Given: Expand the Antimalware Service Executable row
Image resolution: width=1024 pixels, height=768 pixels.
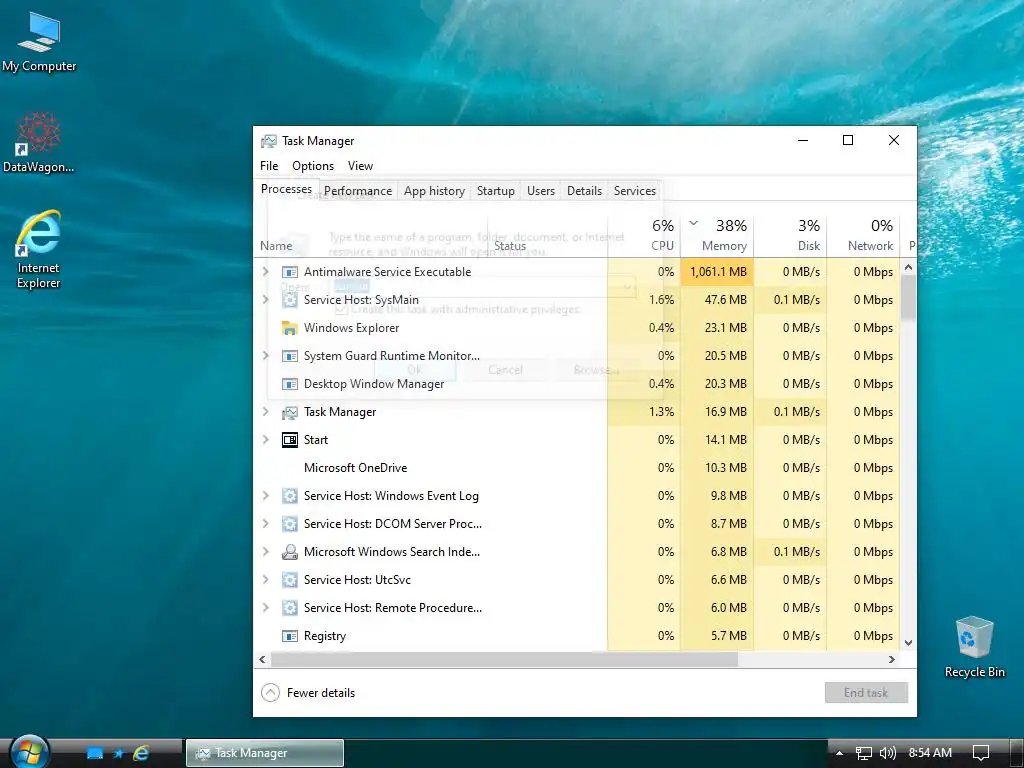Looking at the screenshot, I should point(265,272).
